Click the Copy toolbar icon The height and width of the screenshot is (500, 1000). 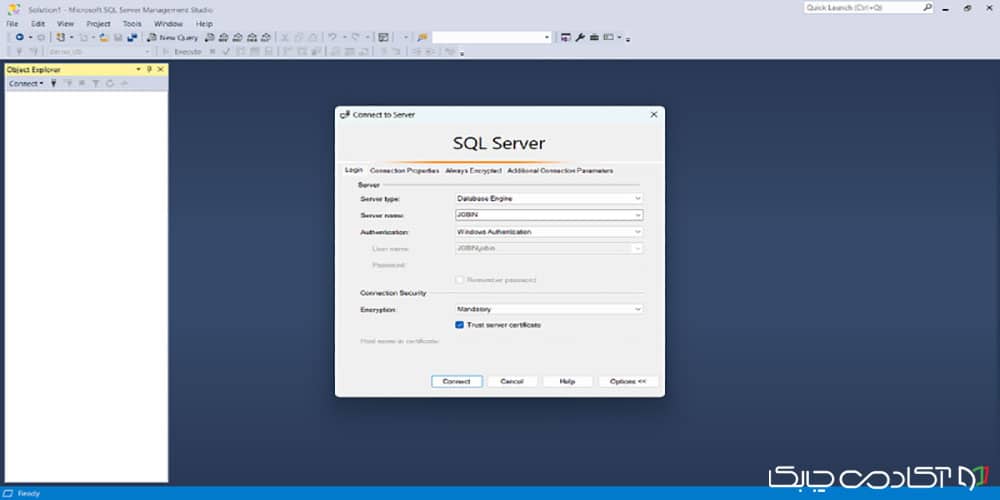298,38
